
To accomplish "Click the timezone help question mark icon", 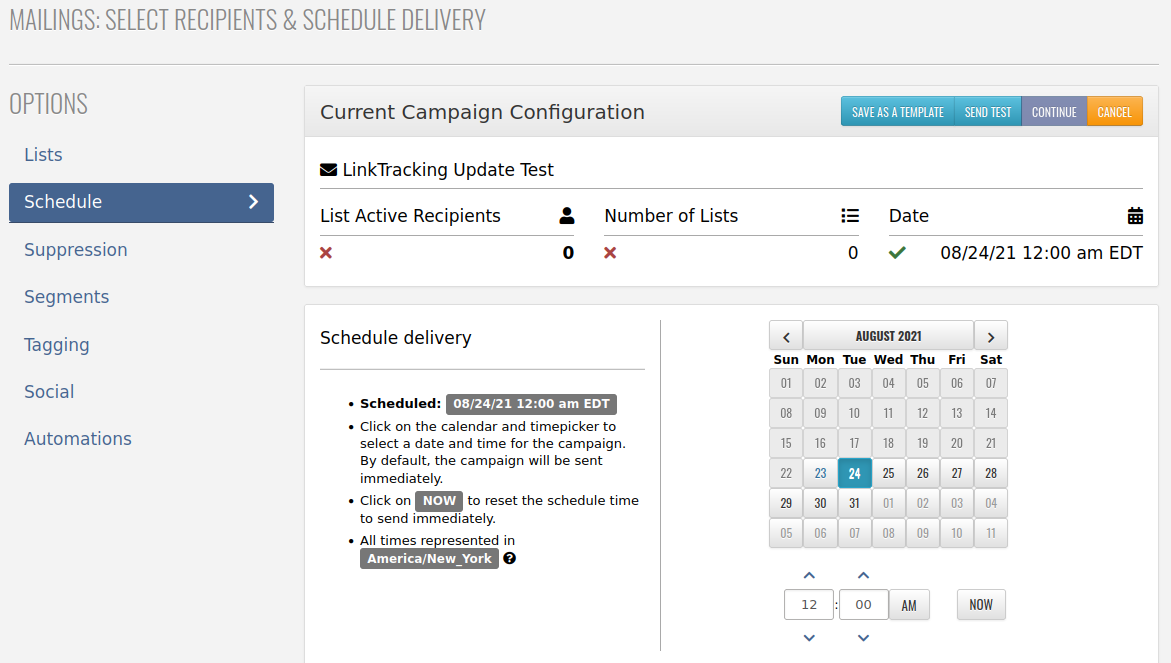I will [509, 558].
